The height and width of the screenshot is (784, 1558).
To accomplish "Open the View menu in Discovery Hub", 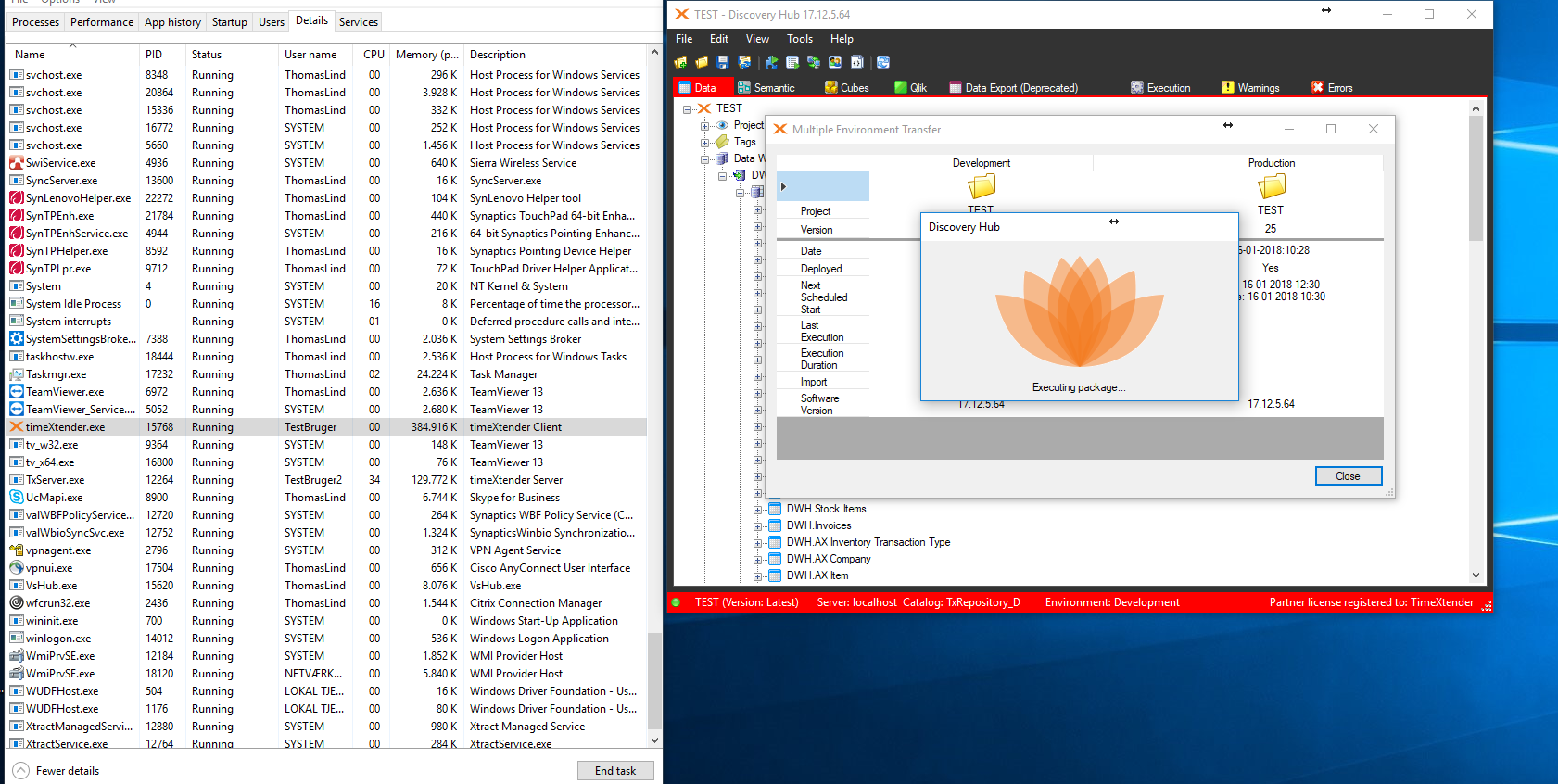I will 758,39.
